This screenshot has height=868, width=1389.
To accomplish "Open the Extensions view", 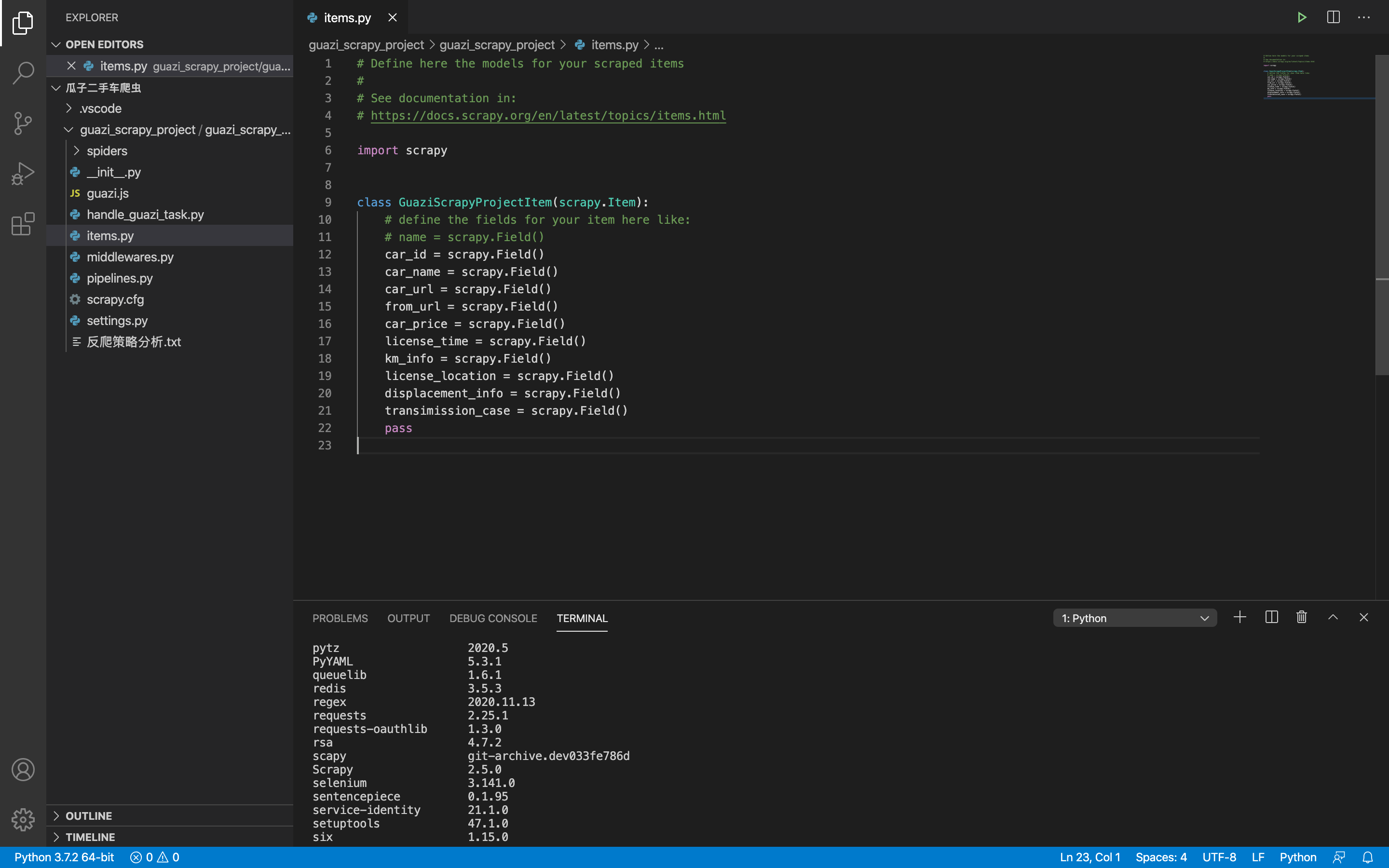I will point(23,223).
